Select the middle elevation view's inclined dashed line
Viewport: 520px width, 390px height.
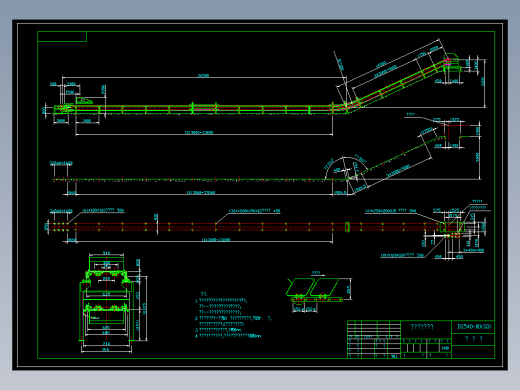pyautogui.click(x=396, y=158)
